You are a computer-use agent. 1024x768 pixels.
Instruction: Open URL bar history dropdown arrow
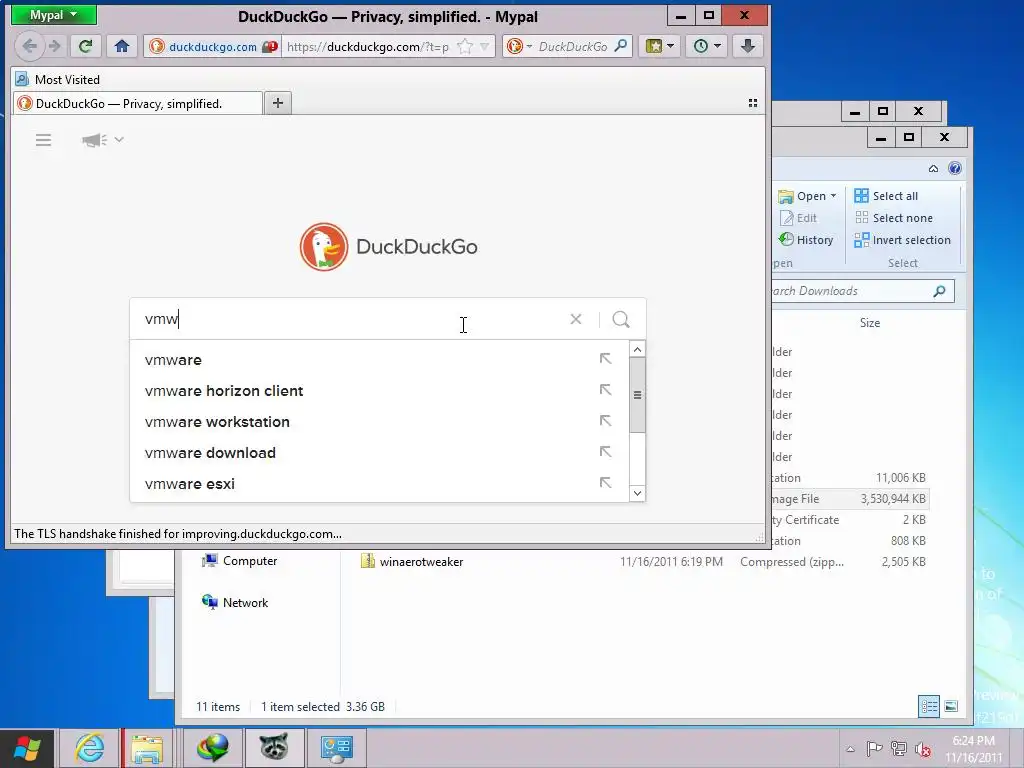pyautogui.click(x=485, y=46)
